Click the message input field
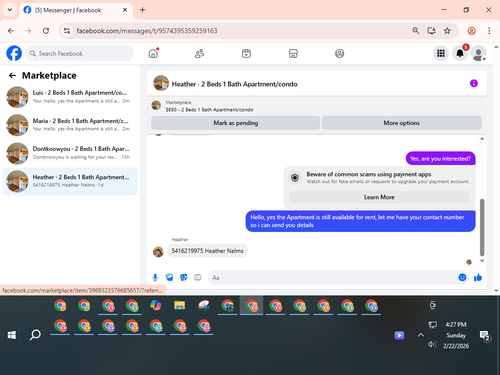This screenshot has height=375, width=500. [x=333, y=277]
